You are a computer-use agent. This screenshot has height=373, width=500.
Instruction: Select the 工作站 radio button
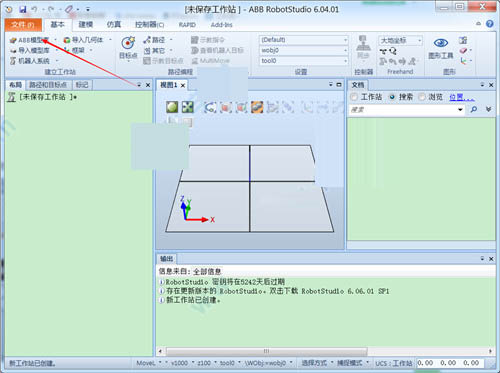(x=354, y=97)
